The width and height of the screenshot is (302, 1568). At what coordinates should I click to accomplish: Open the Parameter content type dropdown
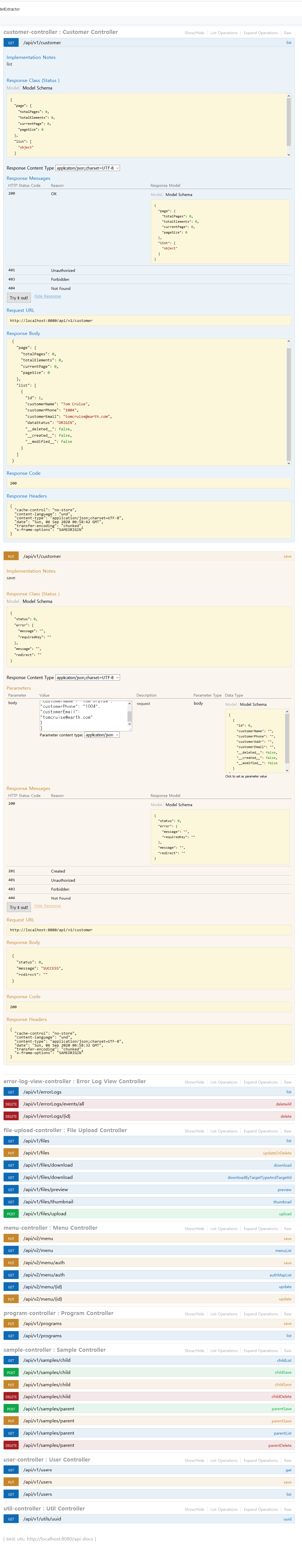(102, 735)
